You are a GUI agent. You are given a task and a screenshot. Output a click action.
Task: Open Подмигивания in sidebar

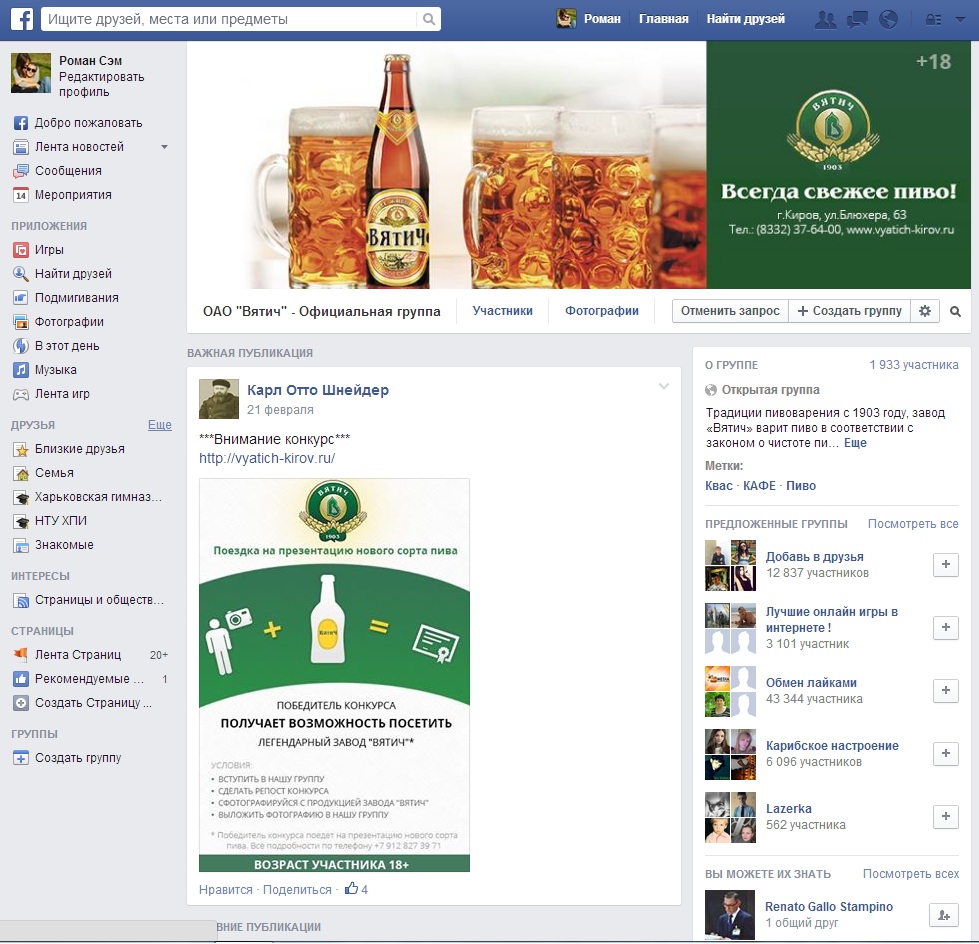(66, 298)
